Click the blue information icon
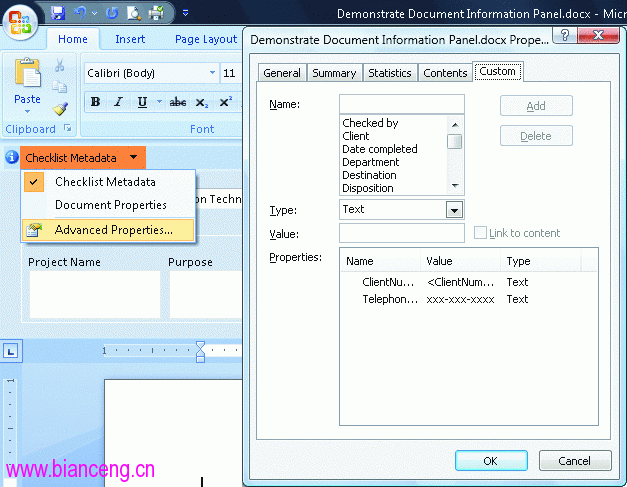Screen dimensions: 627x487 point(12,157)
